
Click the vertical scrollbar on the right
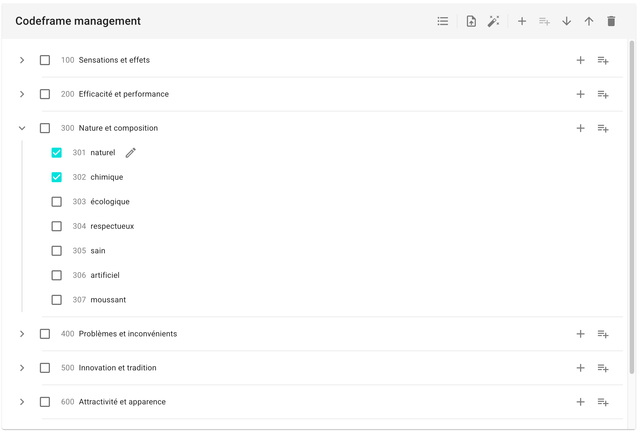pos(631,200)
